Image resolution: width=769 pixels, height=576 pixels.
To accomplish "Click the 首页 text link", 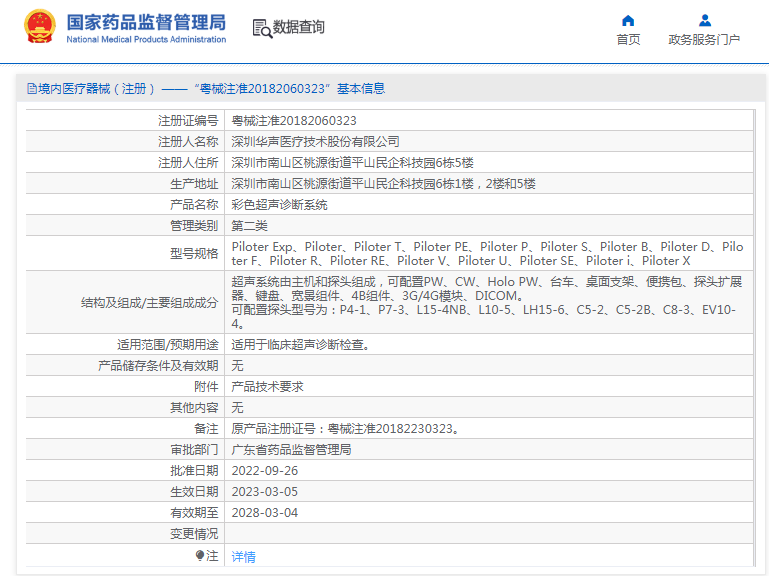I will 628,40.
